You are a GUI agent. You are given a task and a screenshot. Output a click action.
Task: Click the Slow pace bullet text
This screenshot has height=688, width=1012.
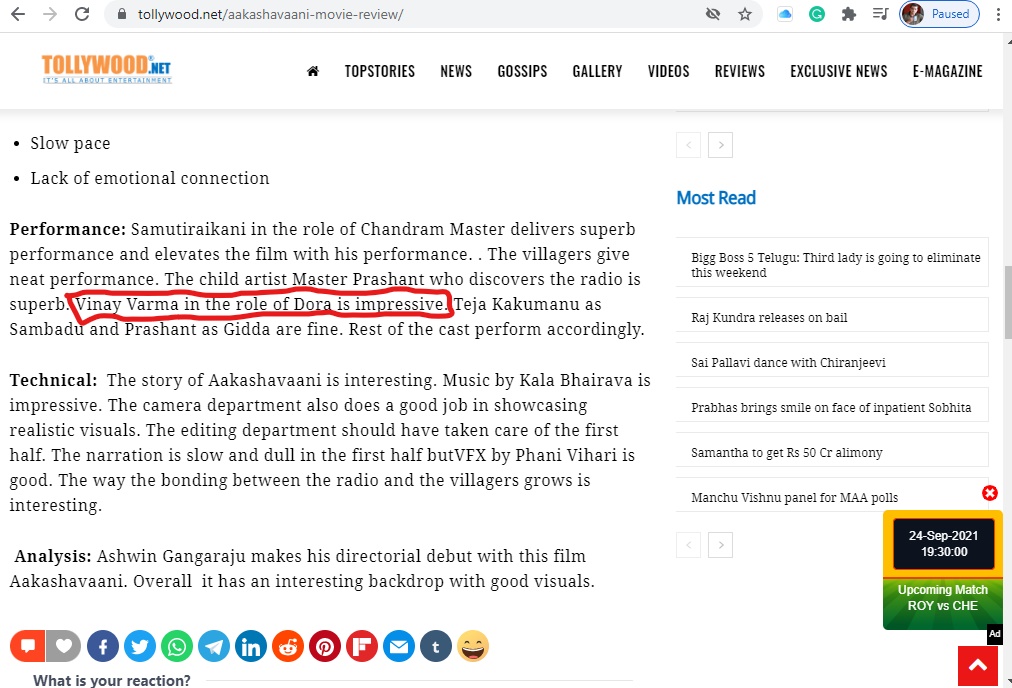tap(70, 143)
